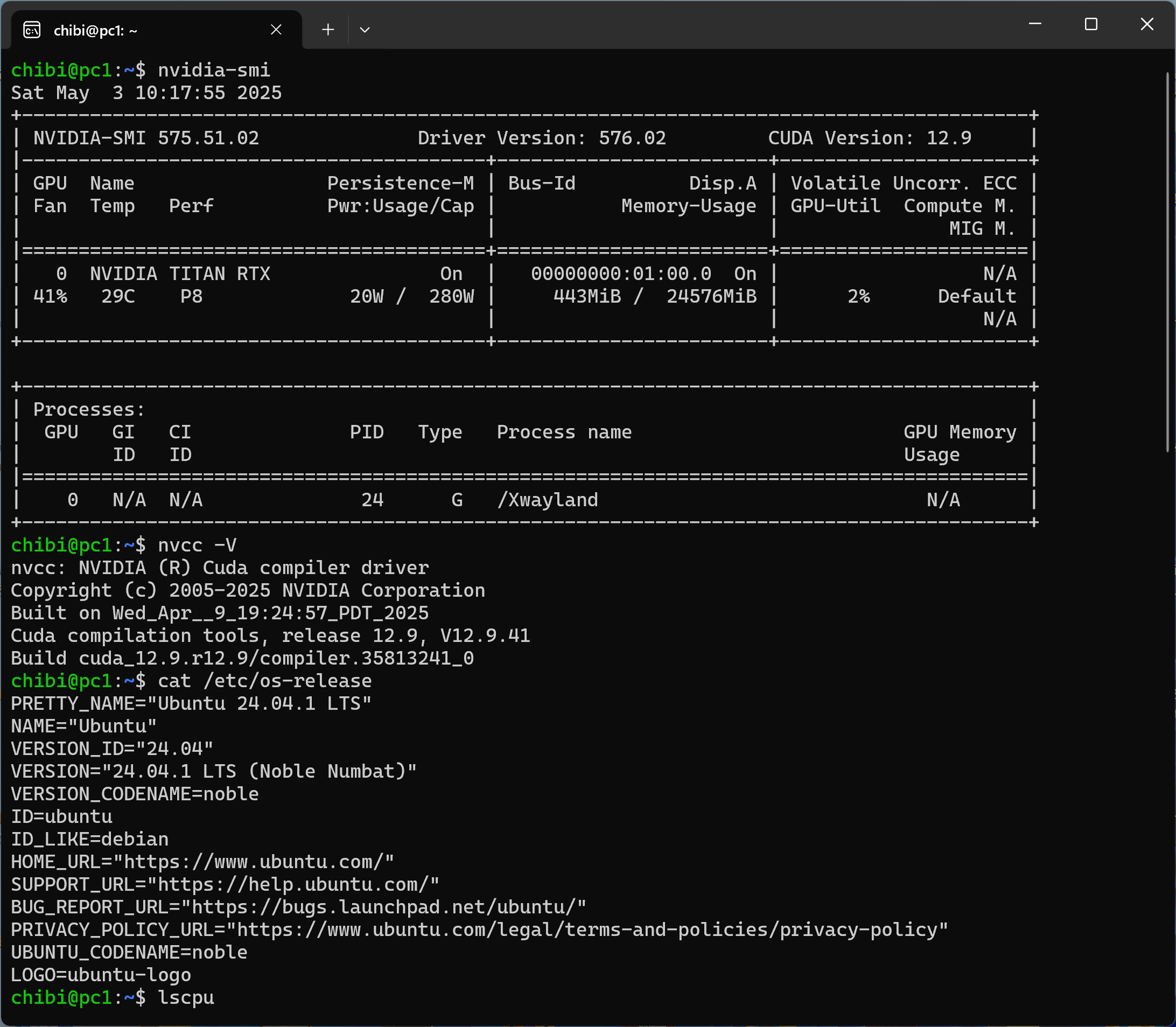
Task: Open a new terminal tab
Action: coord(328,30)
